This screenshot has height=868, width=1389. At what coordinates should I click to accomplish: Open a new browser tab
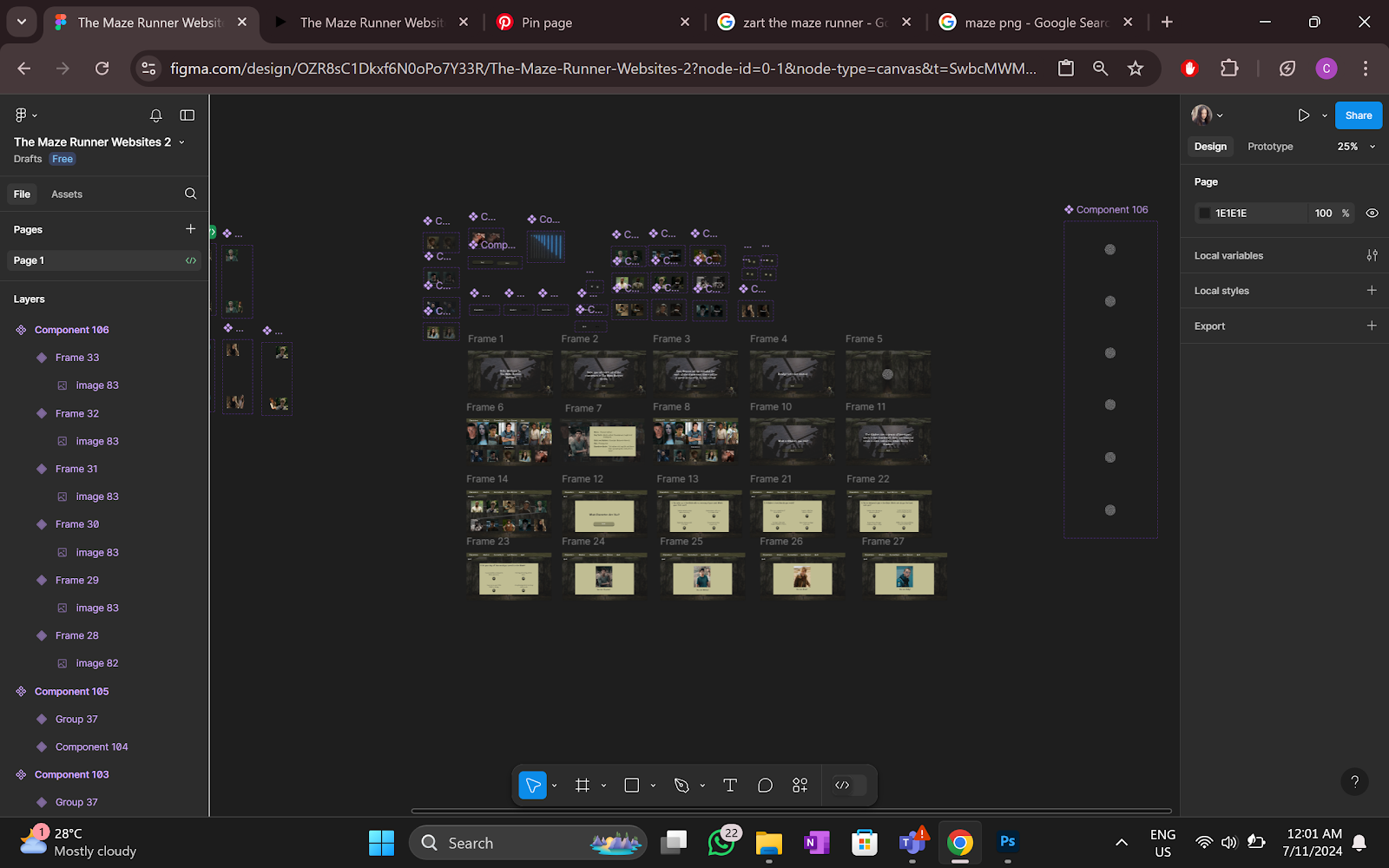click(x=1167, y=23)
